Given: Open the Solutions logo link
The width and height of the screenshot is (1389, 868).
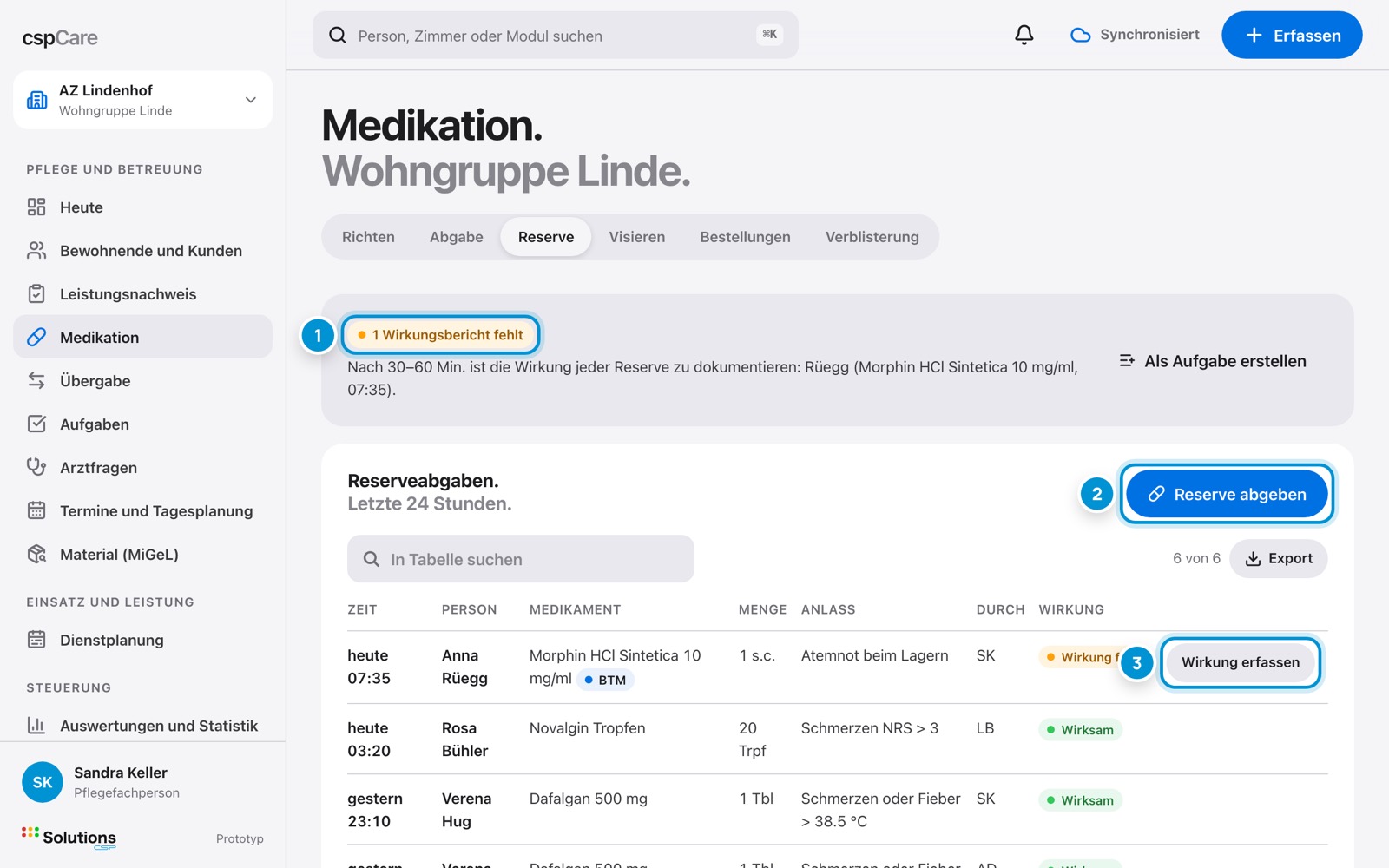Looking at the screenshot, I should point(69,838).
